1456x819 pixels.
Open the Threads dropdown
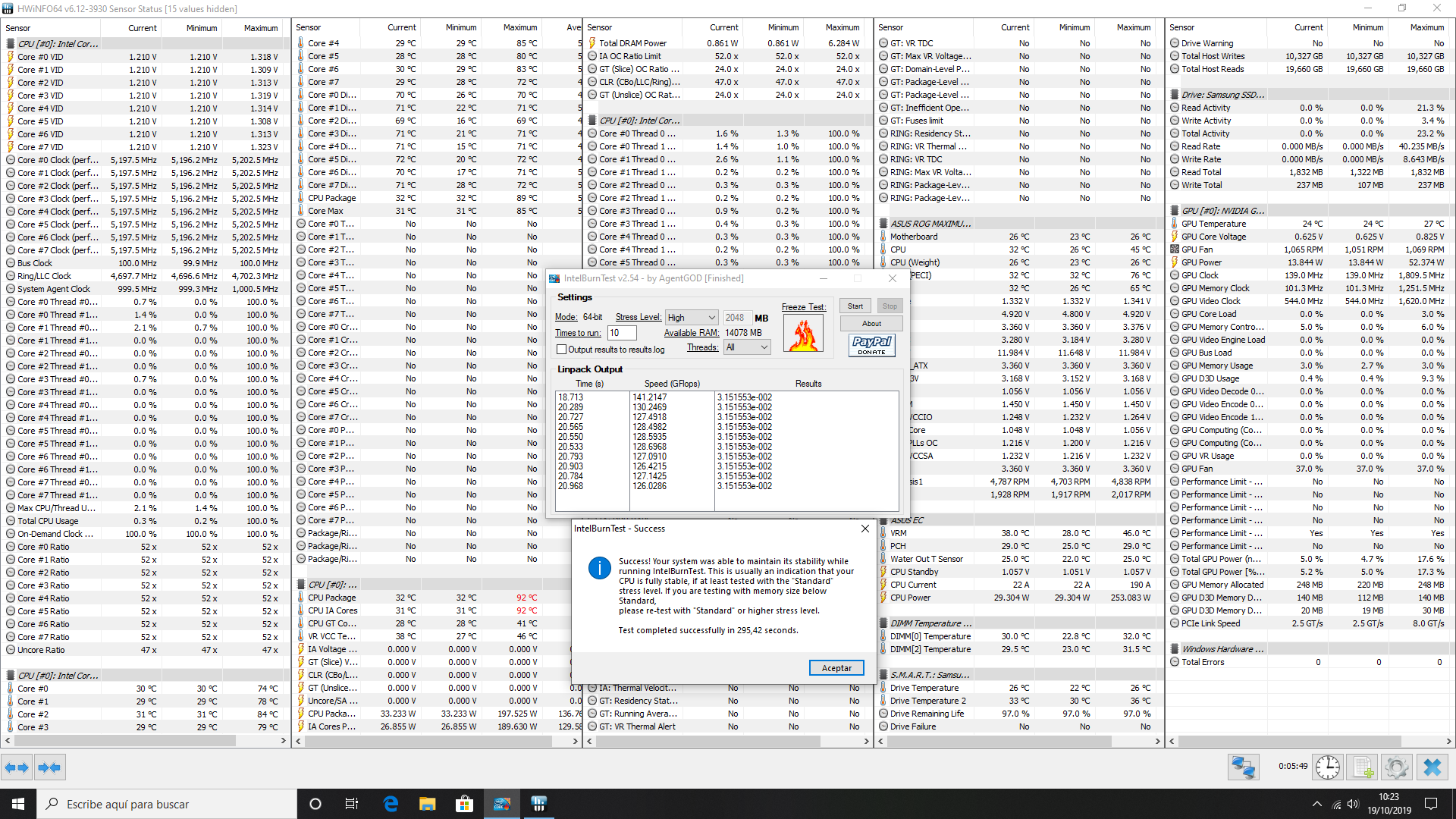746,347
